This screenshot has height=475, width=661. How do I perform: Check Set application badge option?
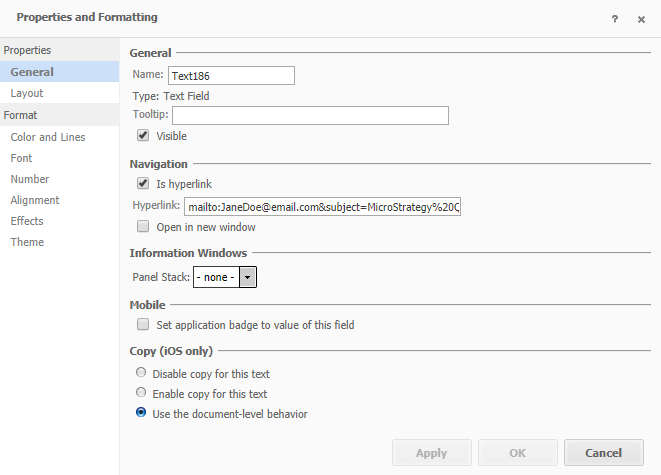pos(143,324)
